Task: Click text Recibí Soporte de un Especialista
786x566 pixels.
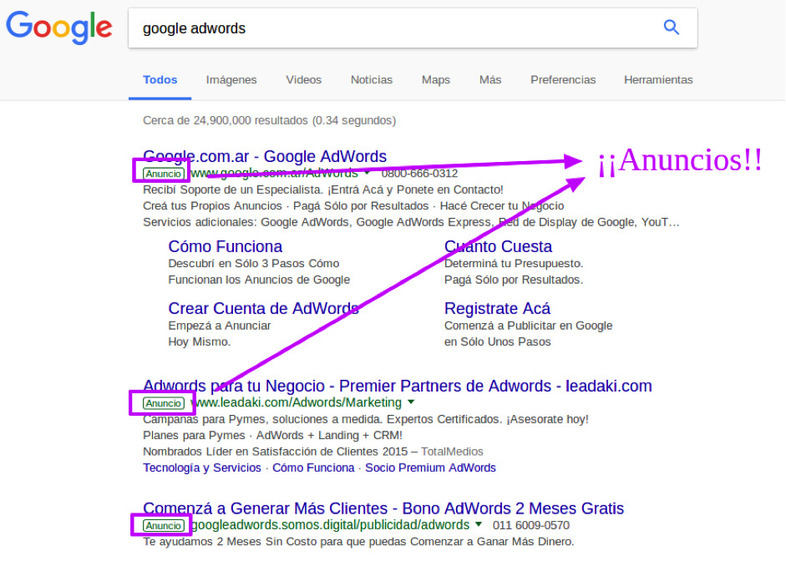Action: click(x=233, y=190)
